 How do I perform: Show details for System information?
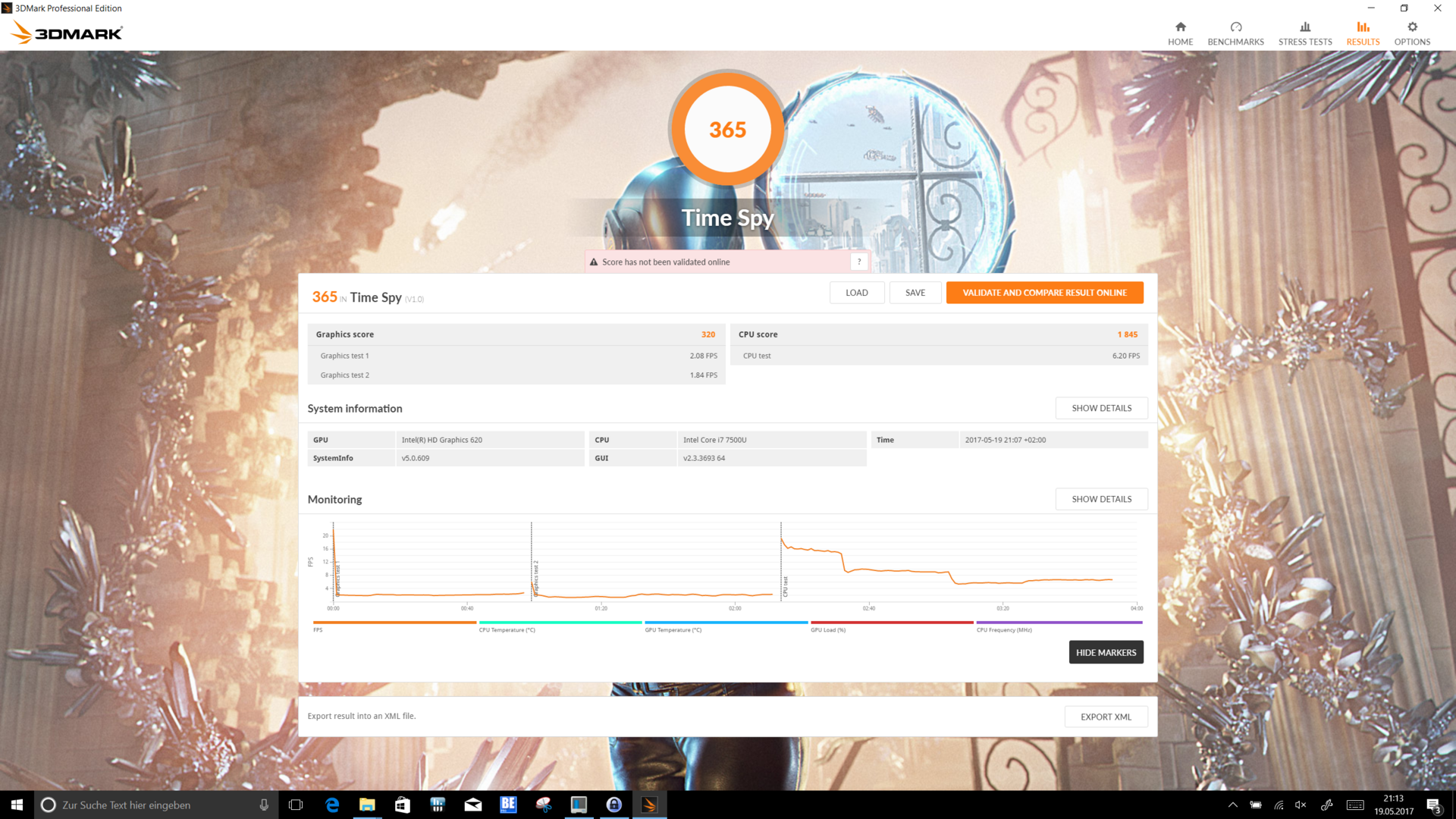(x=1101, y=408)
